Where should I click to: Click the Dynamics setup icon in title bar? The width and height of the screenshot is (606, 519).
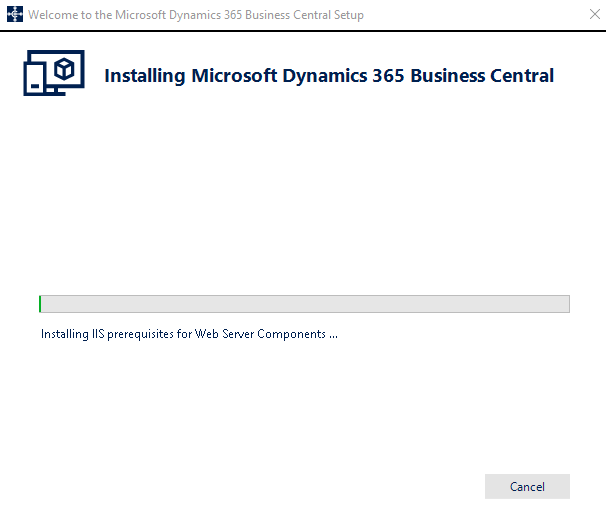pyautogui.click(x=15, y=15)
